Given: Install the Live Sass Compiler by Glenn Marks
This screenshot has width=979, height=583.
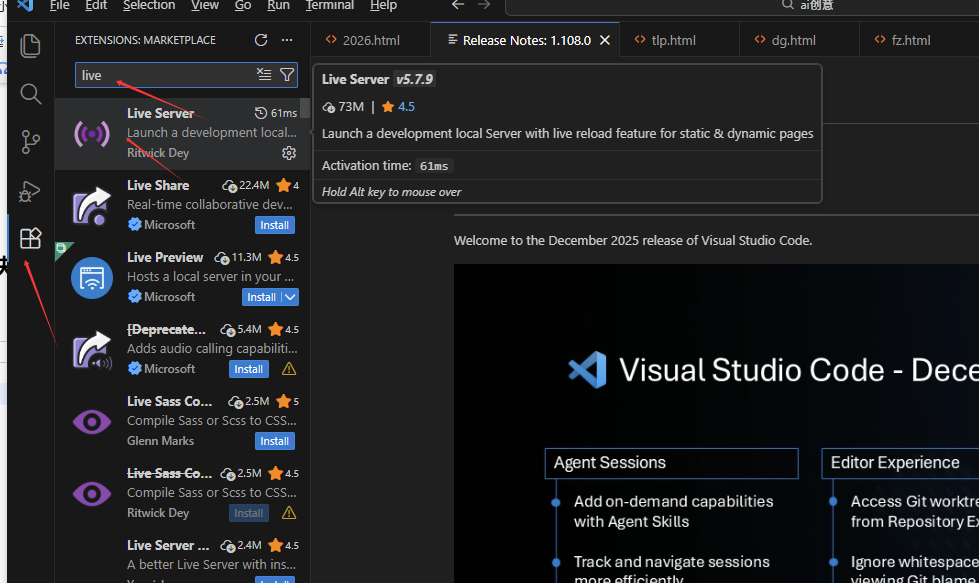Looking at the screenshot, I should pyautogui.click(x=275, y=441).
